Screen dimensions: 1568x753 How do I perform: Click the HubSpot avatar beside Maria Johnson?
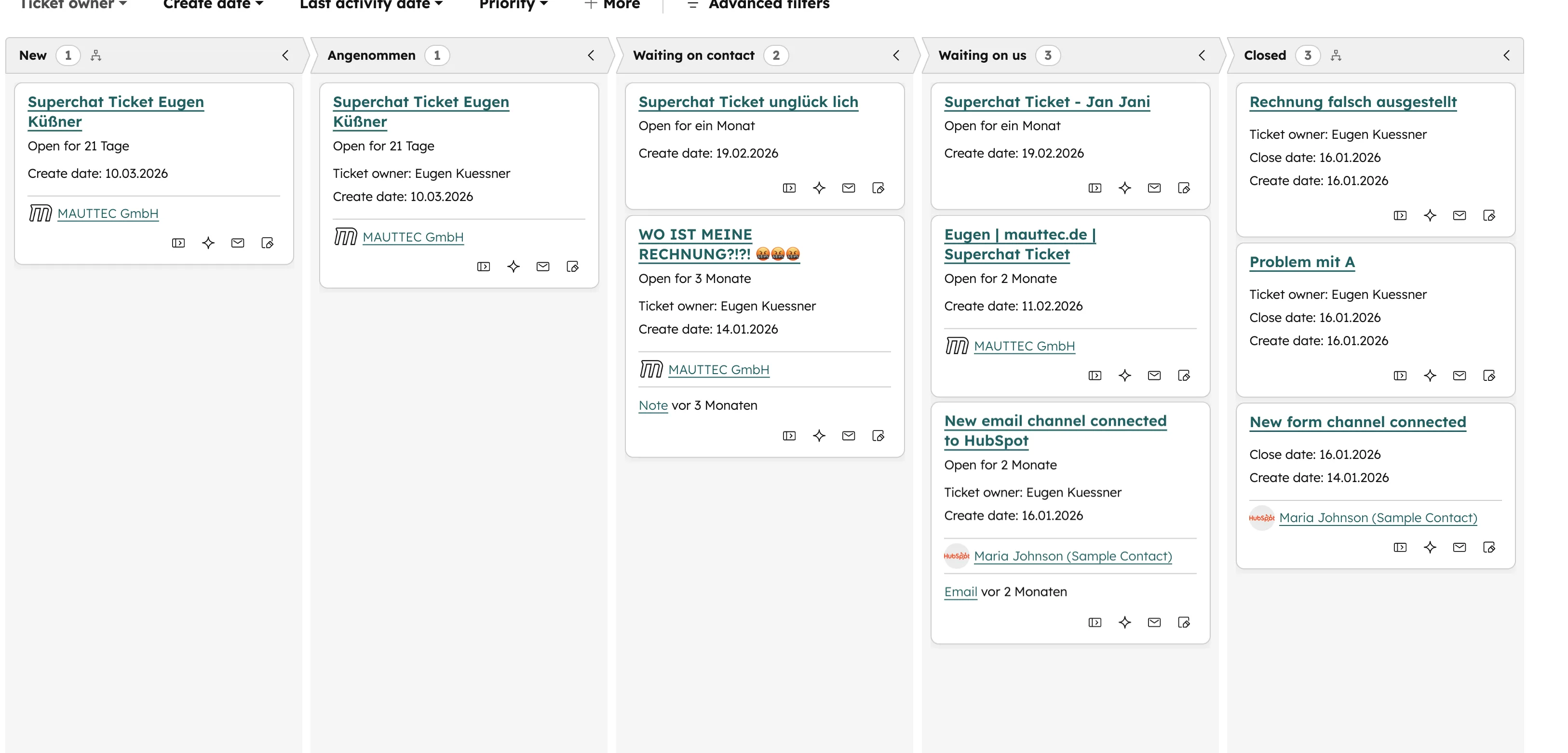956,556
